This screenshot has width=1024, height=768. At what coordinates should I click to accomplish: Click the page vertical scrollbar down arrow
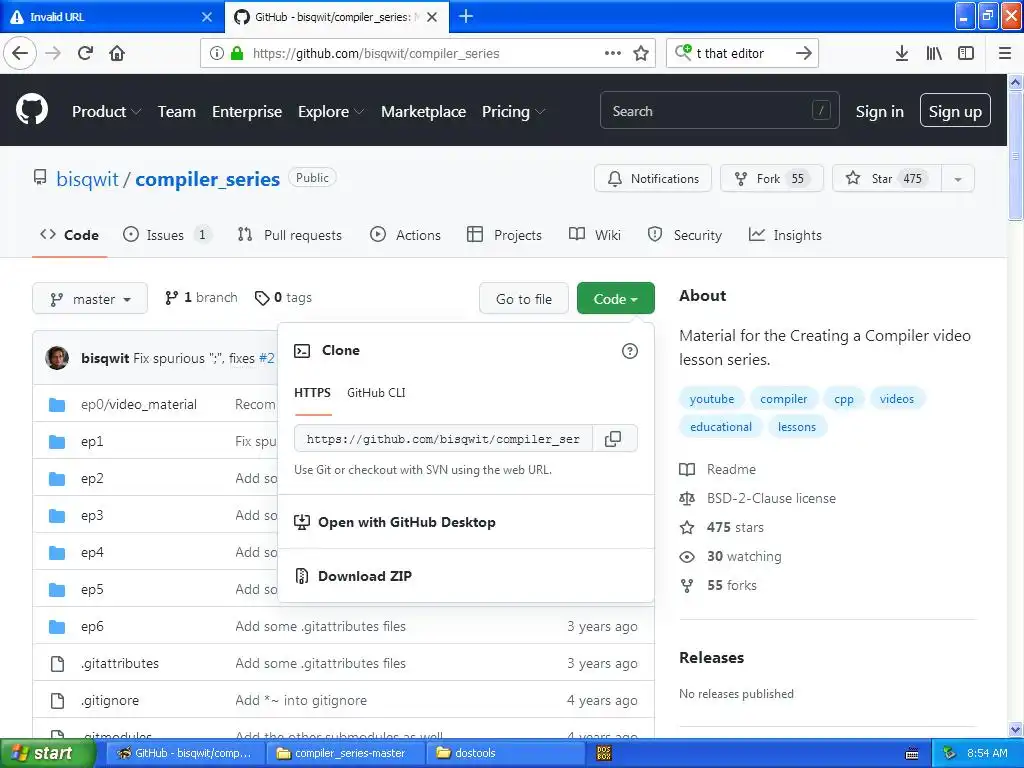point(1016,729)
